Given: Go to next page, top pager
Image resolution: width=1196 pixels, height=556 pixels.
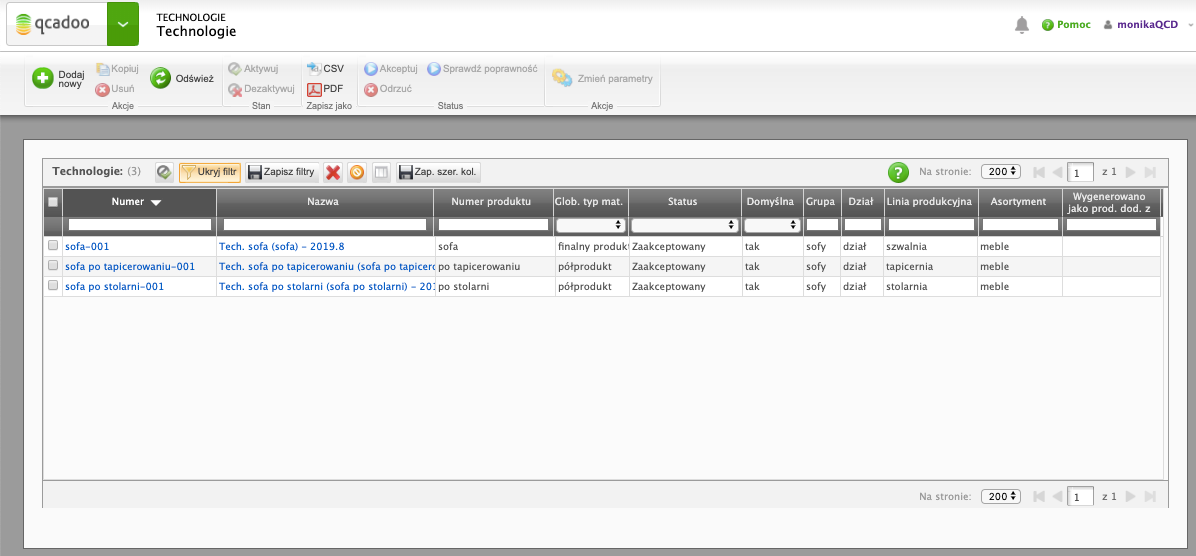Looking at the screenshot, I should (x=1130, y=172).
